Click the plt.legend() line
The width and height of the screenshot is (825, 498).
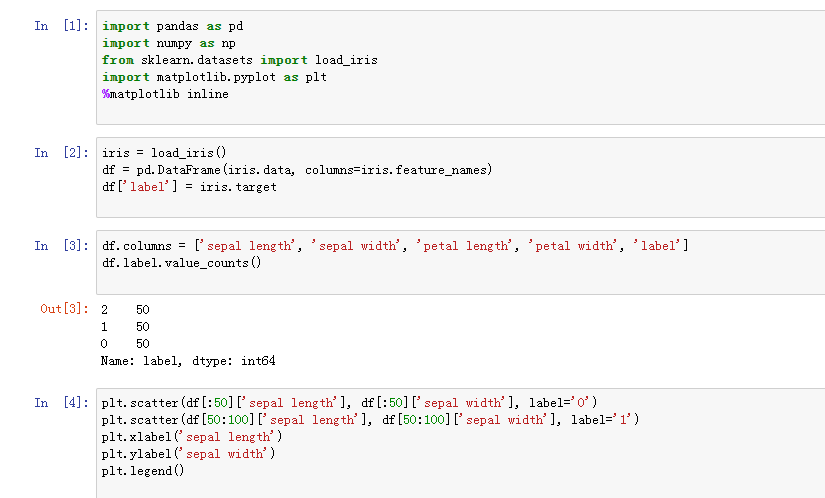tap(143, 471)
